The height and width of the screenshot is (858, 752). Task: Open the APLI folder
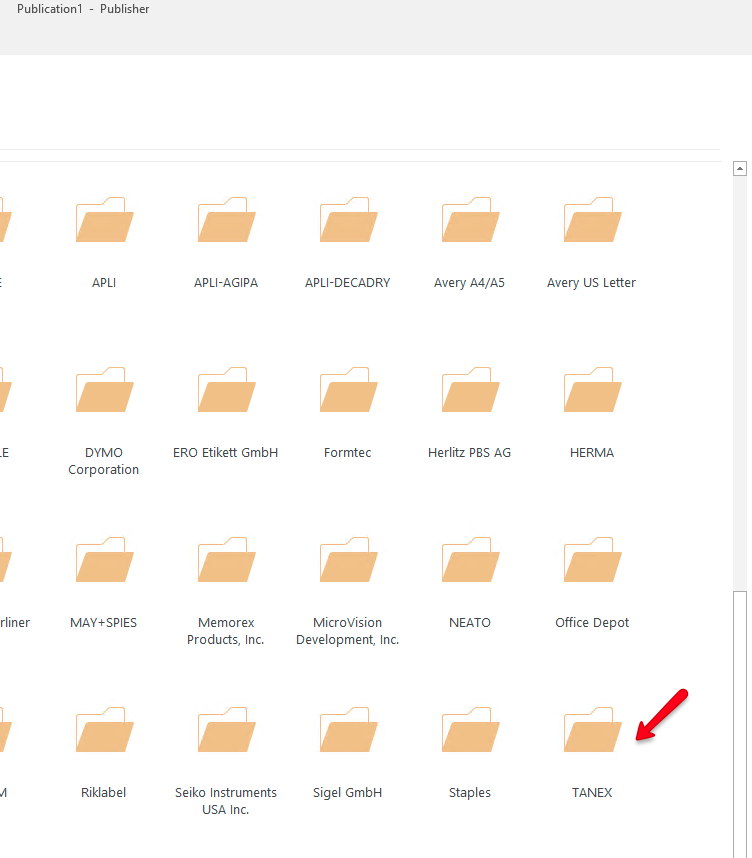[x=104, y=221]
